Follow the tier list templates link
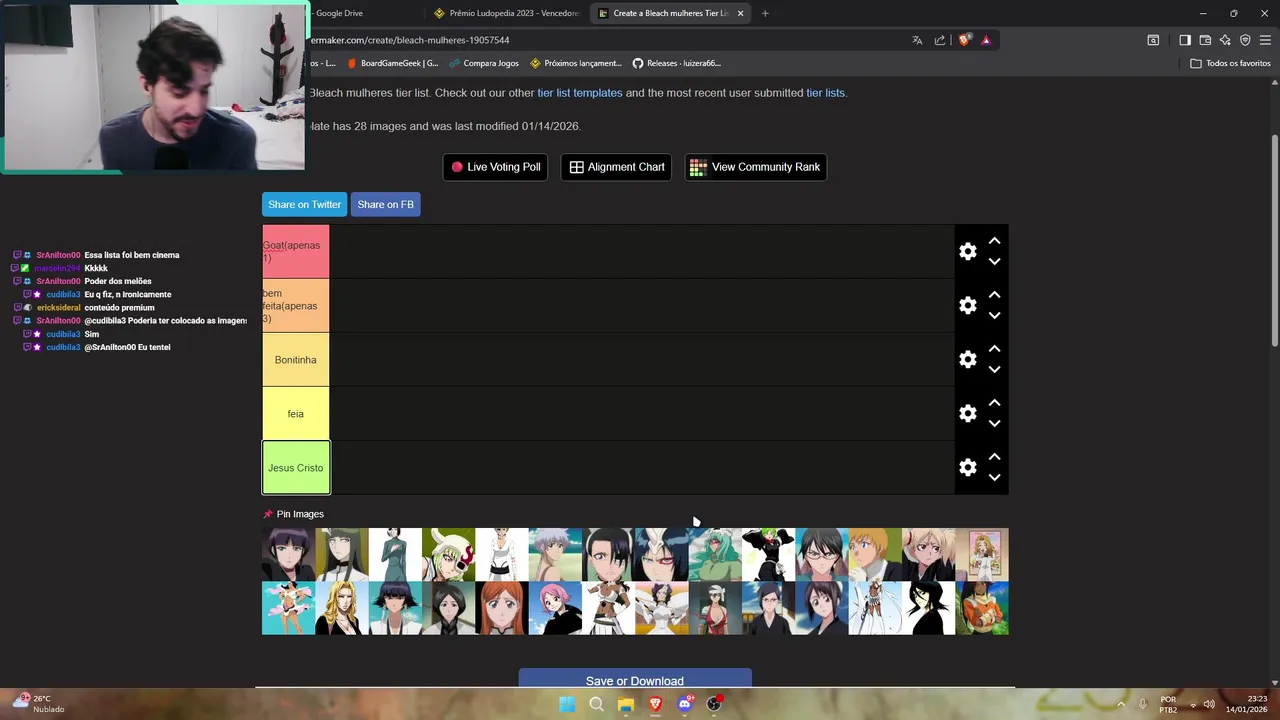This screenshot has height=720, width=1280. [x=580, y=93]
